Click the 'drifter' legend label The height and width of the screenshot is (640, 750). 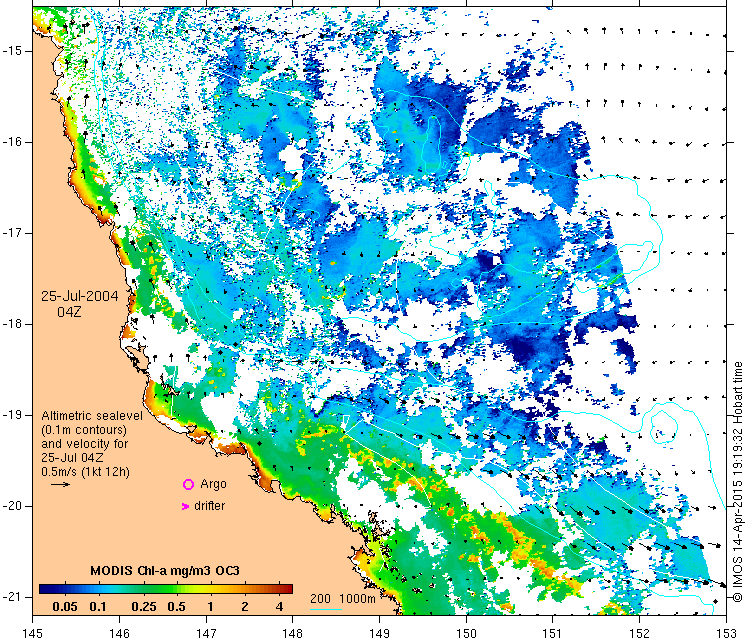210,506
